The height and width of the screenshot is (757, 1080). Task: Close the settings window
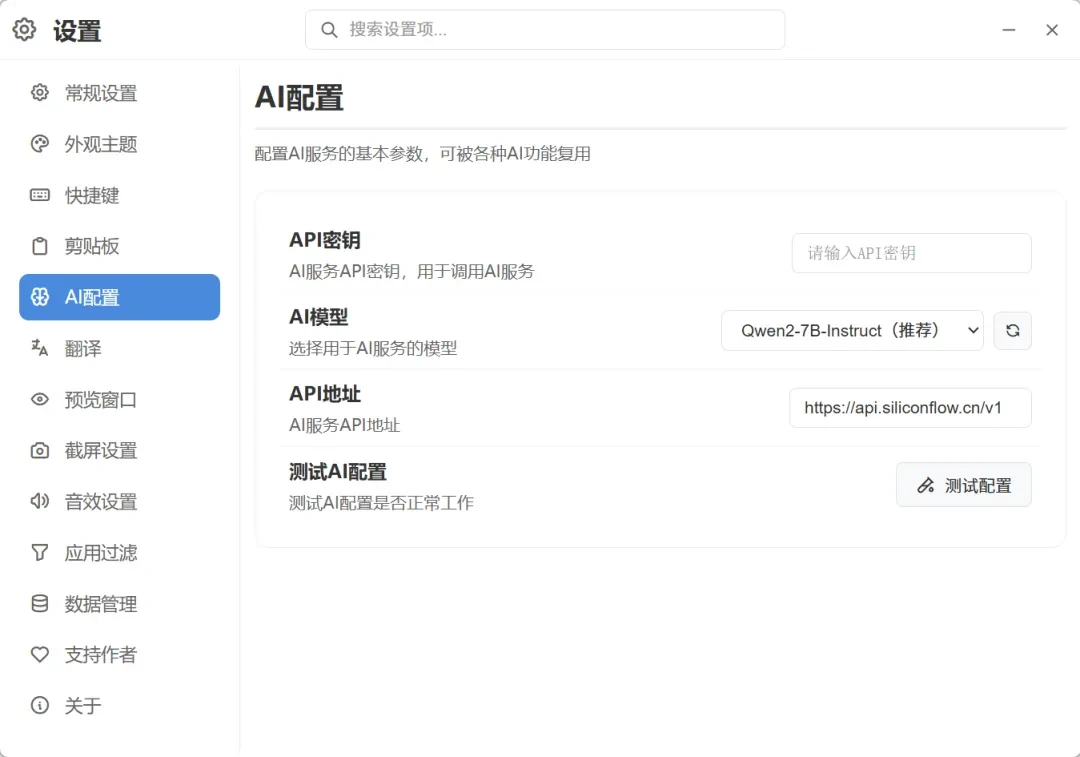[1052, 30]
